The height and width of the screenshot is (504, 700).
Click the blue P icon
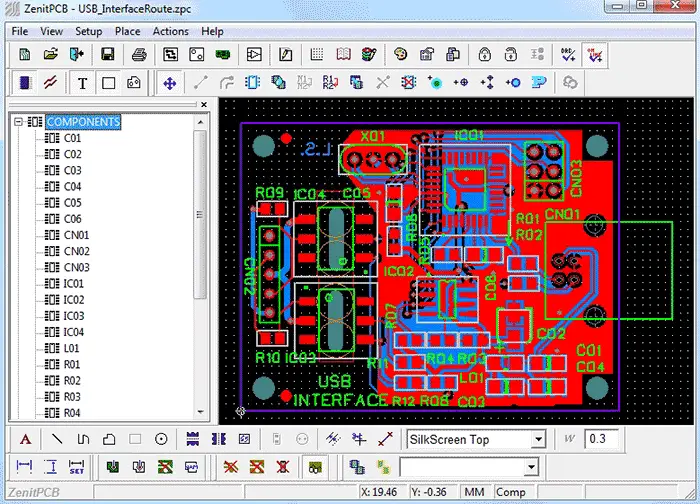[x=539, y=83]
